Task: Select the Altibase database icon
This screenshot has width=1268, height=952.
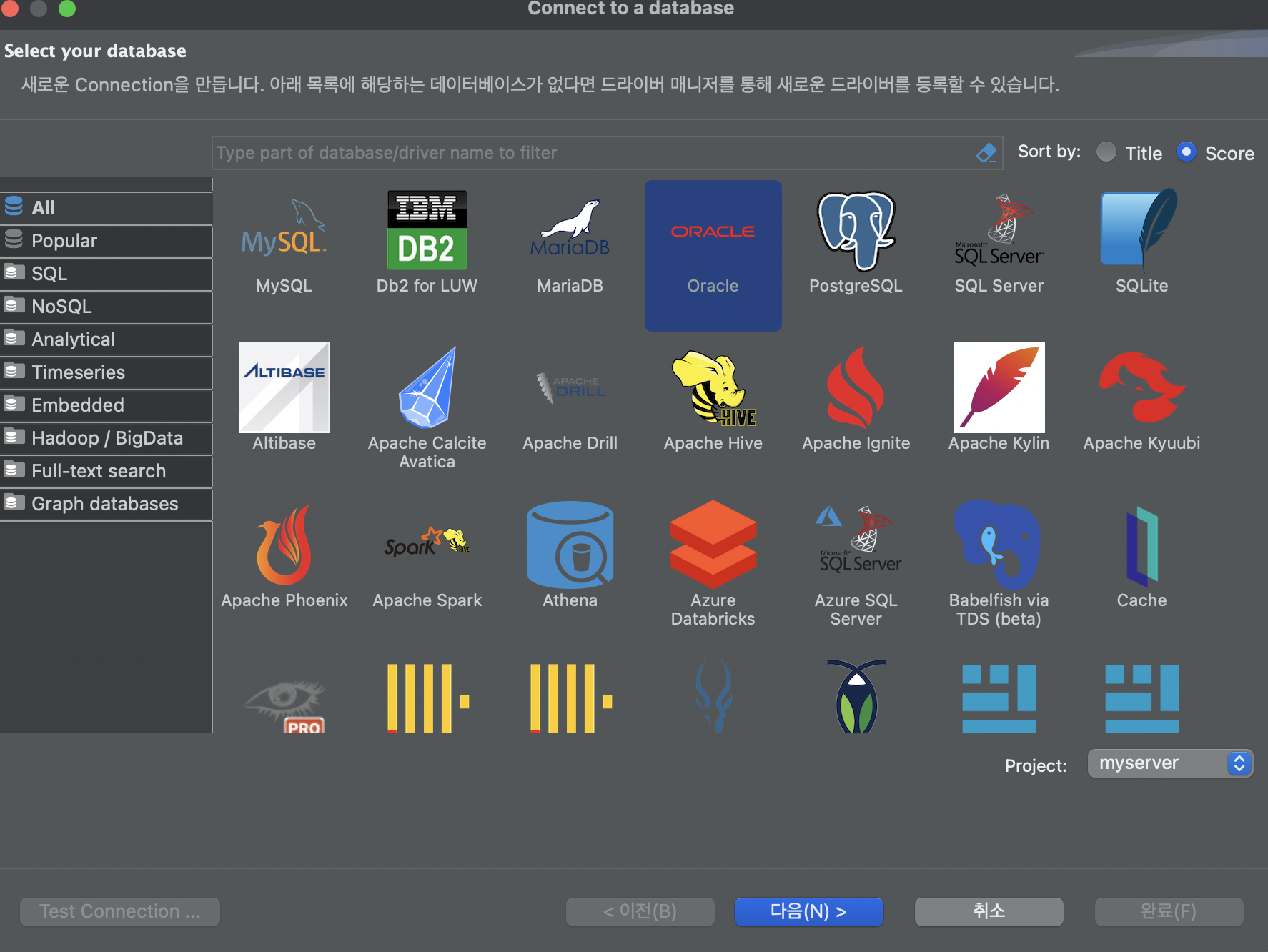Action: pos(284,387)
